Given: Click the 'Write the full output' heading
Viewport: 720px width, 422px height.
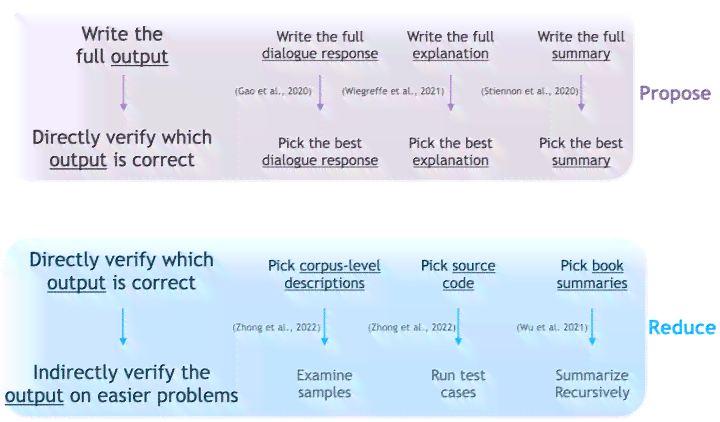Looking at the screenshot, I should click(122, 45).
